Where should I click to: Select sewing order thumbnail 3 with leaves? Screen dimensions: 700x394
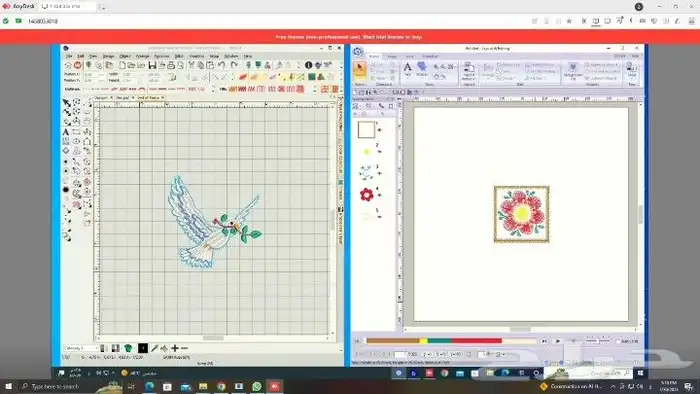click(366, 172)
